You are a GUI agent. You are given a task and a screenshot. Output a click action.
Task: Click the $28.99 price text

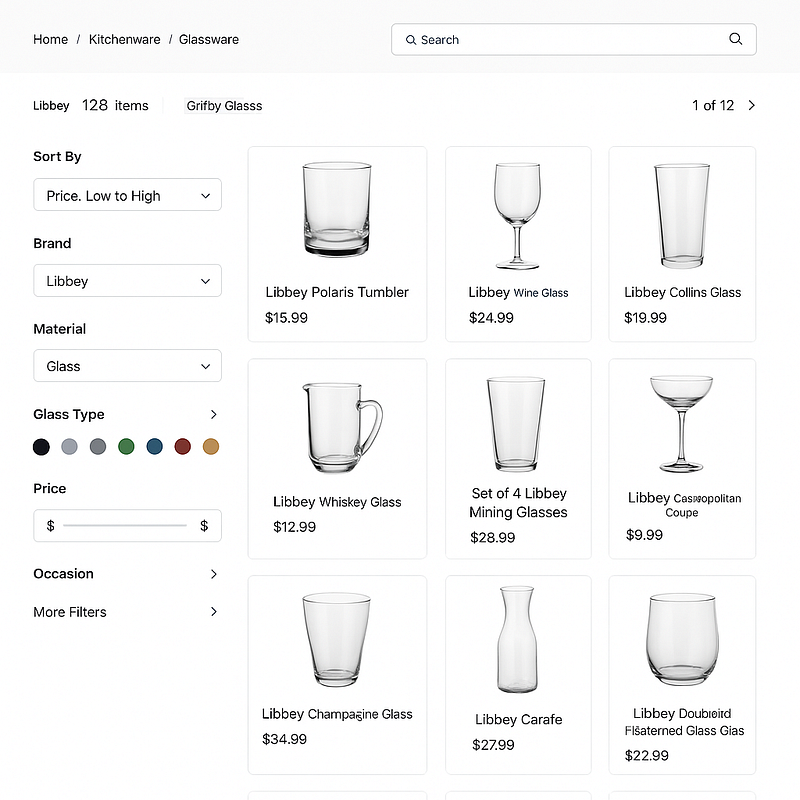pos(492,538)
